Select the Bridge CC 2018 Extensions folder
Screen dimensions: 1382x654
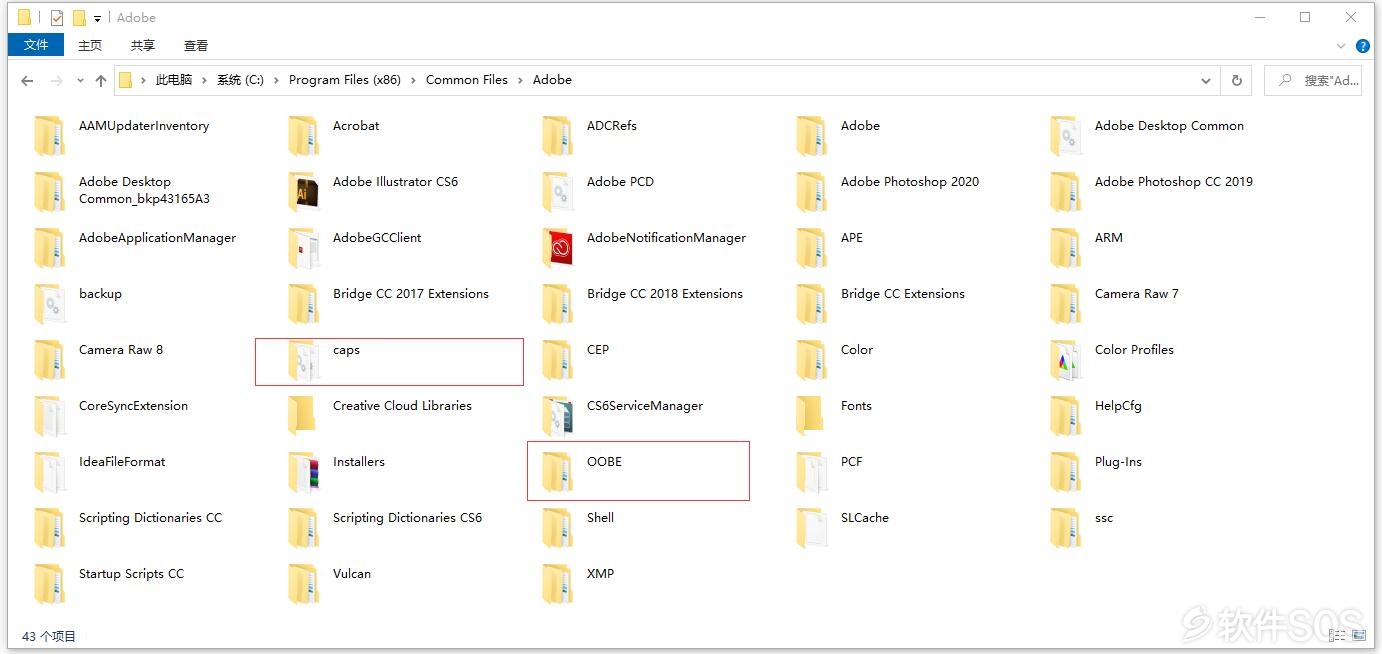pos(665,294)
